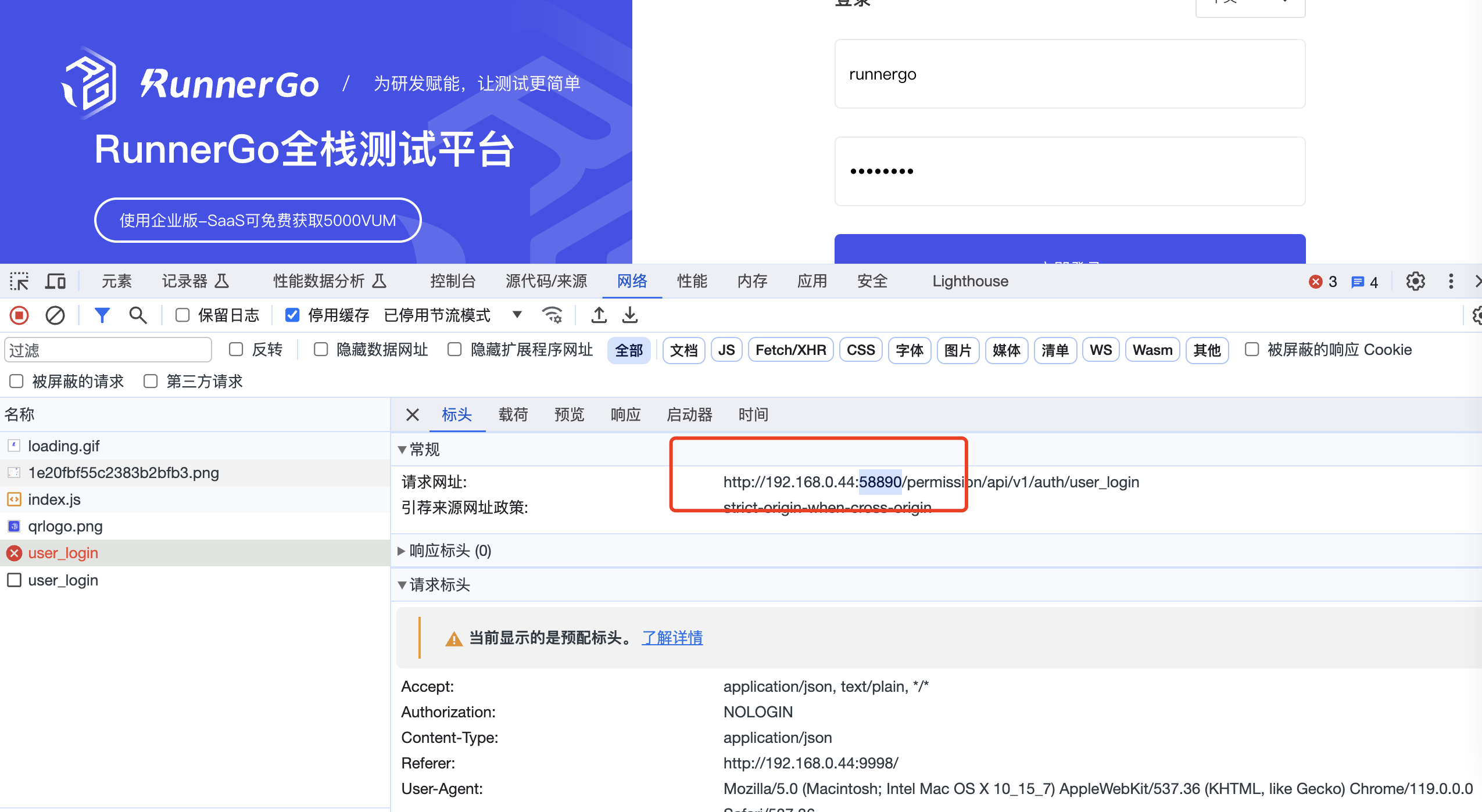The height and width of the screenshot is (812, 1482).
Task: Enable the 保留日志 checkbox
Action: 182,315
